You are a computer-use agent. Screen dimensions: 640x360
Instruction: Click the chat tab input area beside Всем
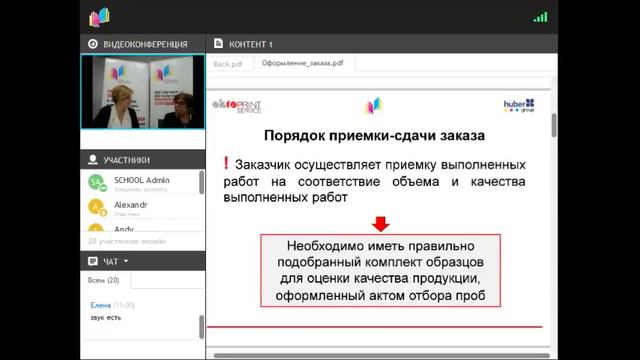[168, 280]
